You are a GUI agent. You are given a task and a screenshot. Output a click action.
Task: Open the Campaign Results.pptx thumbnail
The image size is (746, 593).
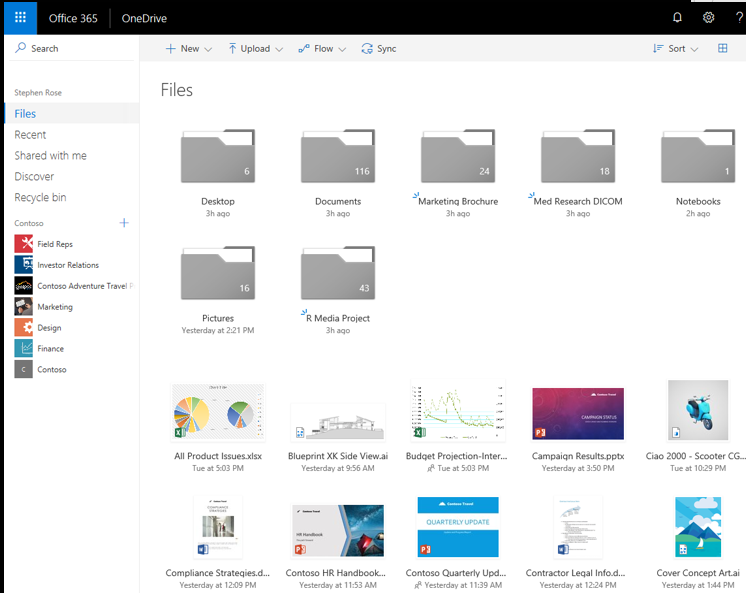click(578, 414)
